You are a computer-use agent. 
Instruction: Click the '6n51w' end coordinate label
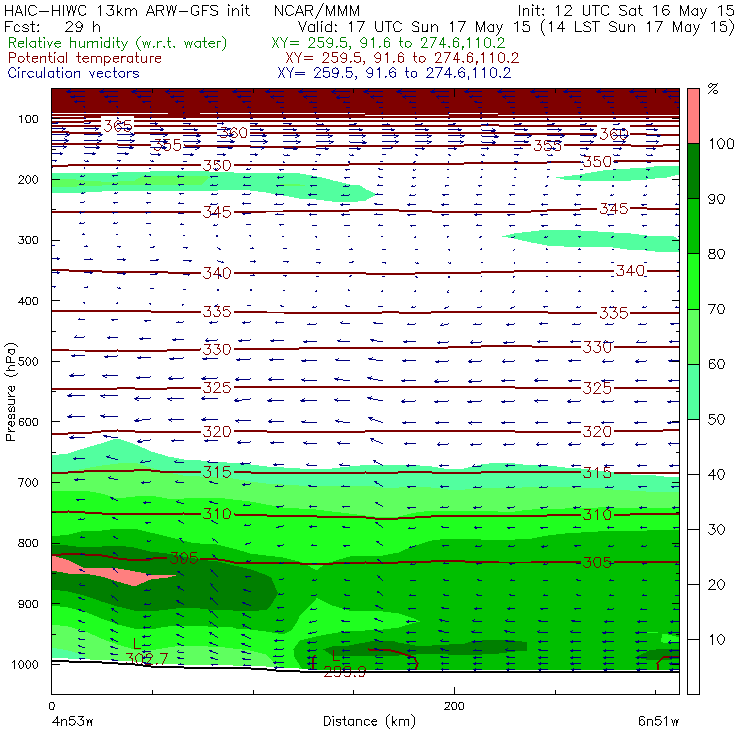(x=658, y=722)
